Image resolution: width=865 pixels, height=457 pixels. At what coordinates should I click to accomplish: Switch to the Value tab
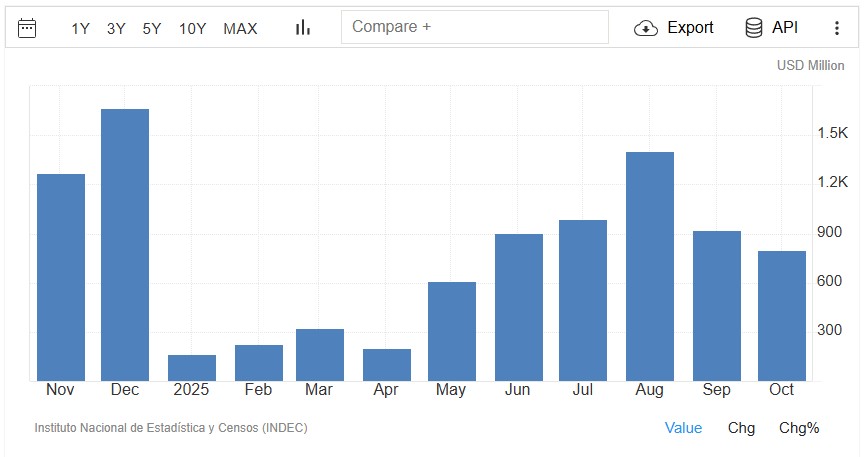tap(683, 428)
